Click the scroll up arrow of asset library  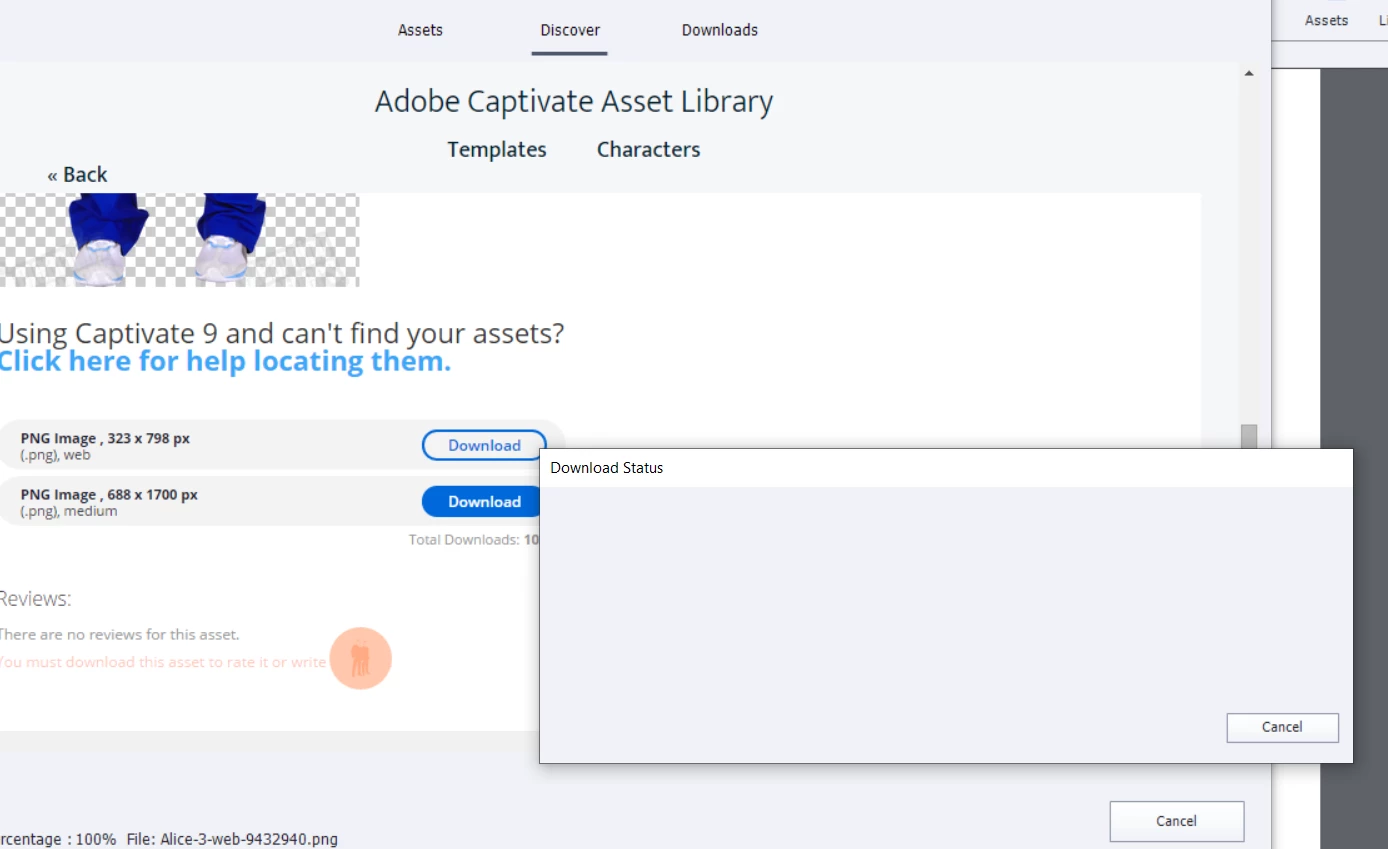pos(1248,73)
